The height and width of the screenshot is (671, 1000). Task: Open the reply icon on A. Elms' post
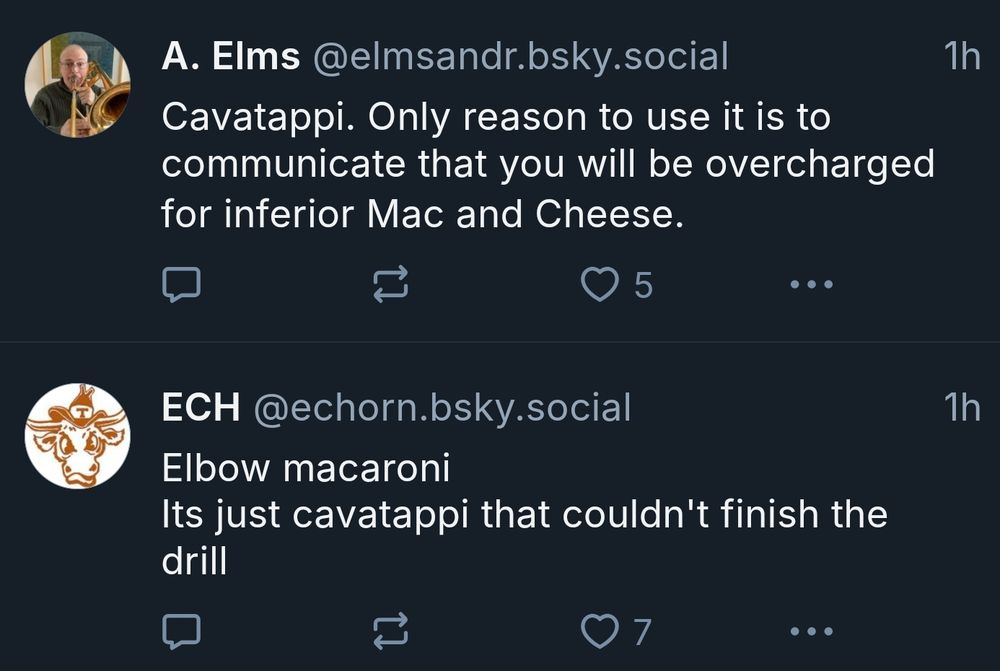click(182, 285)
